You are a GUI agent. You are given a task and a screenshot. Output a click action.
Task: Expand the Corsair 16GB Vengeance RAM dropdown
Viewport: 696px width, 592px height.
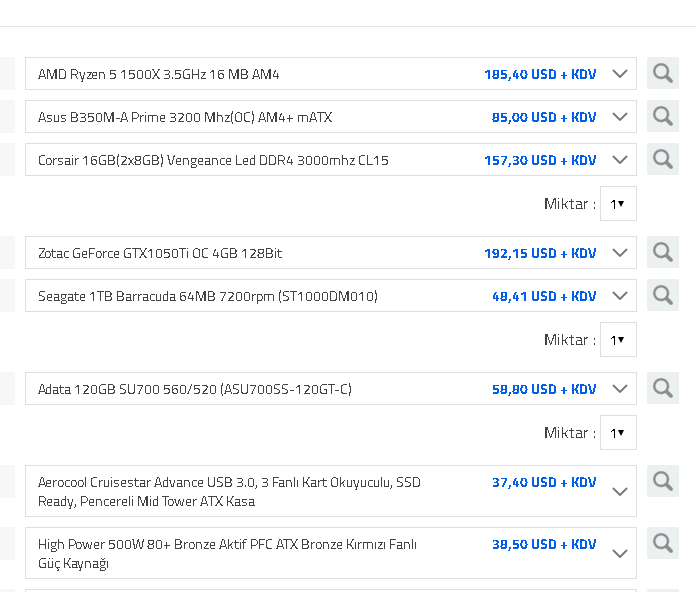pyautogui.click(x=619, y=160)
